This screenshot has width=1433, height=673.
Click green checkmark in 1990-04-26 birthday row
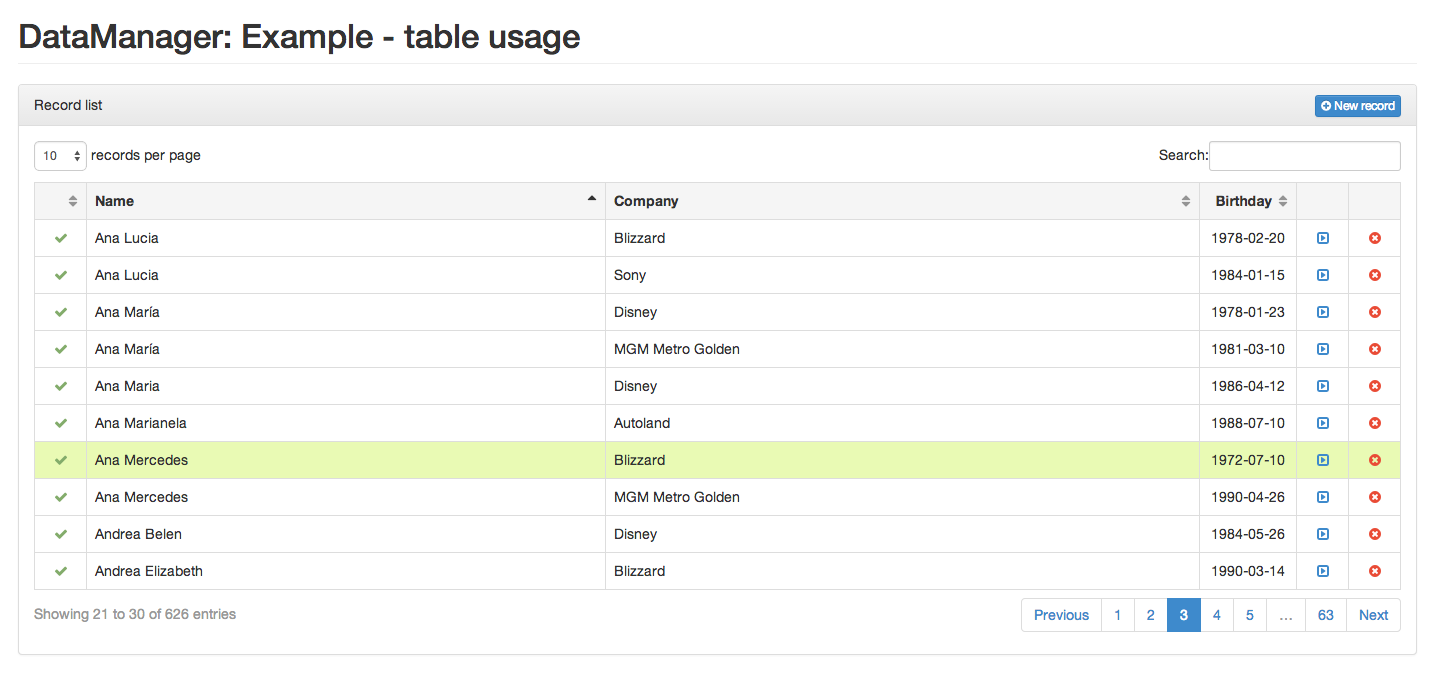click(x=61, y=497)
